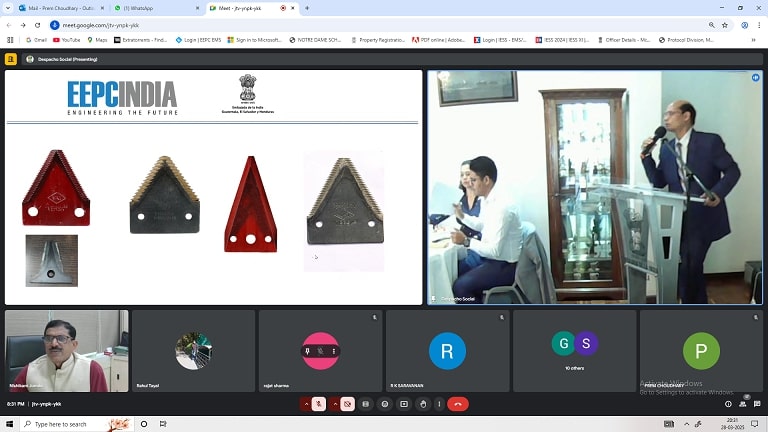The image size is (768, 432).
Task: Open the tab search dropdown arrow
Action: pos(8,8)
